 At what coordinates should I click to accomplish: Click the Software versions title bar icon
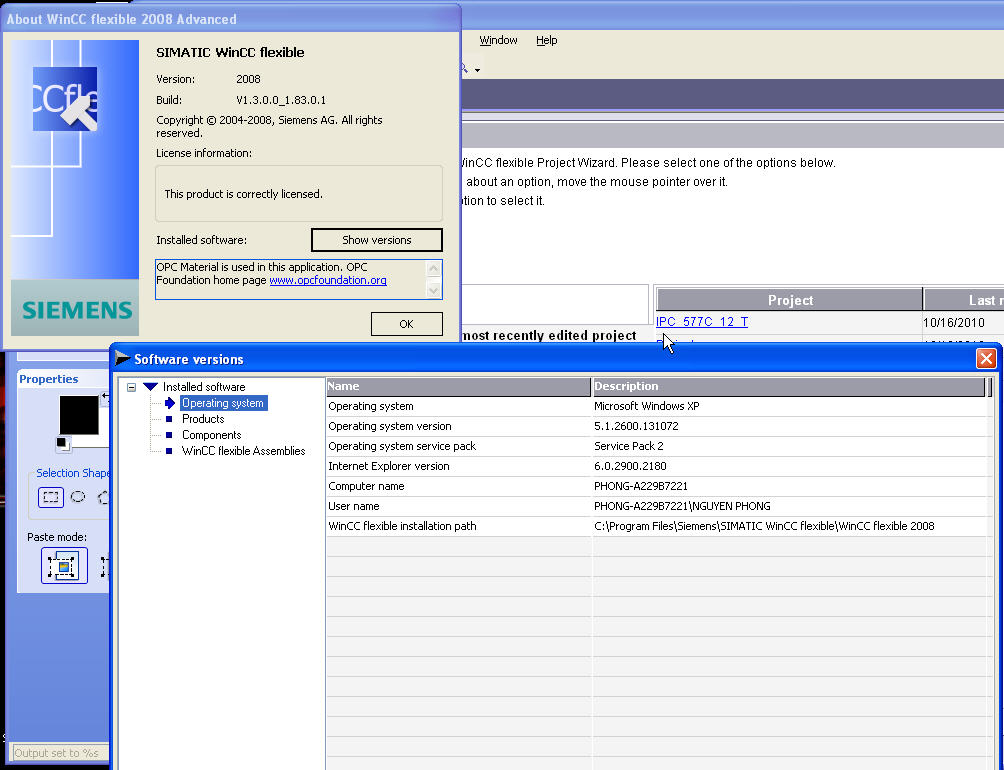123,359
